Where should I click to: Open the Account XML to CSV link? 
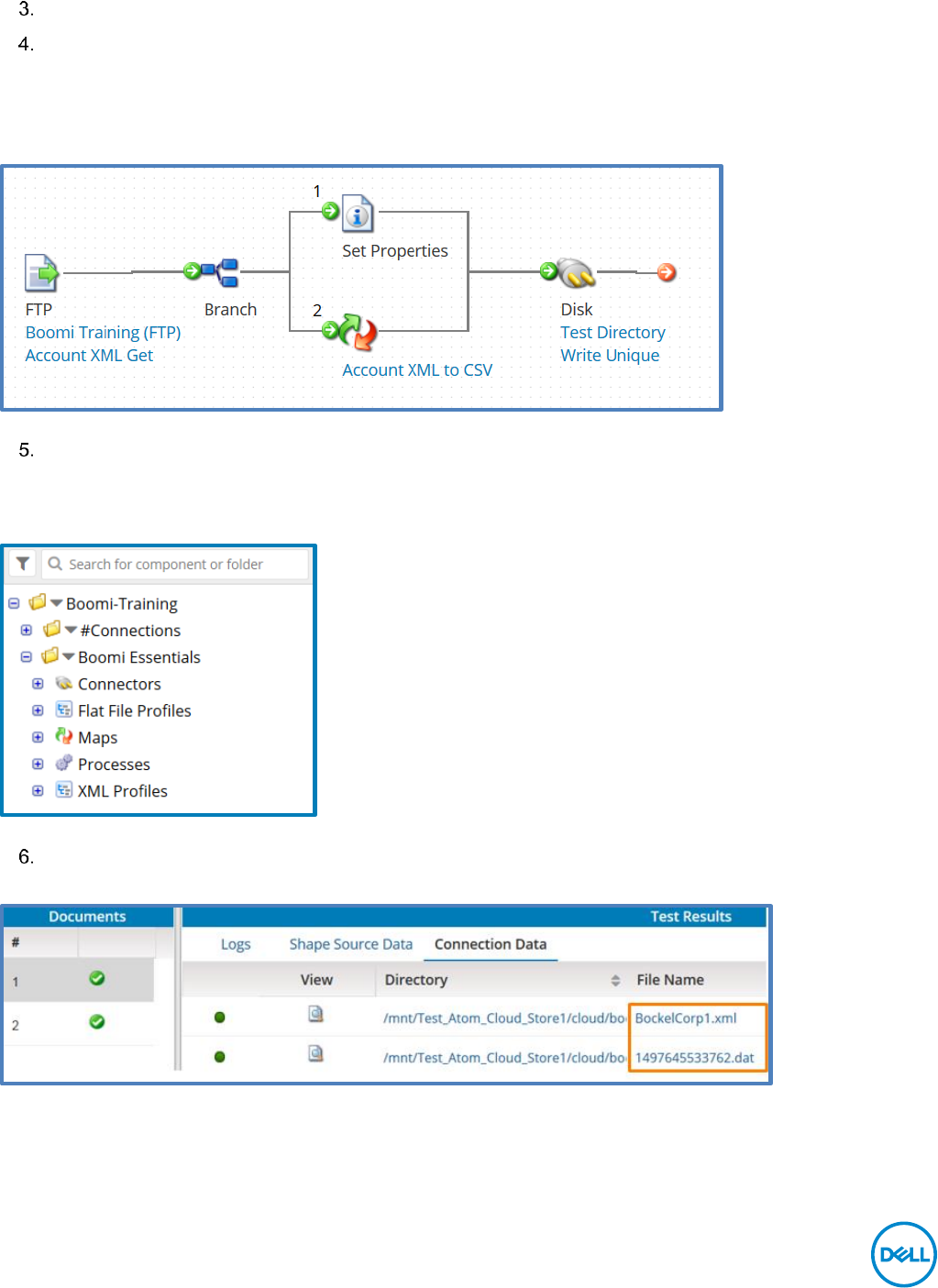tap(417, 369)
